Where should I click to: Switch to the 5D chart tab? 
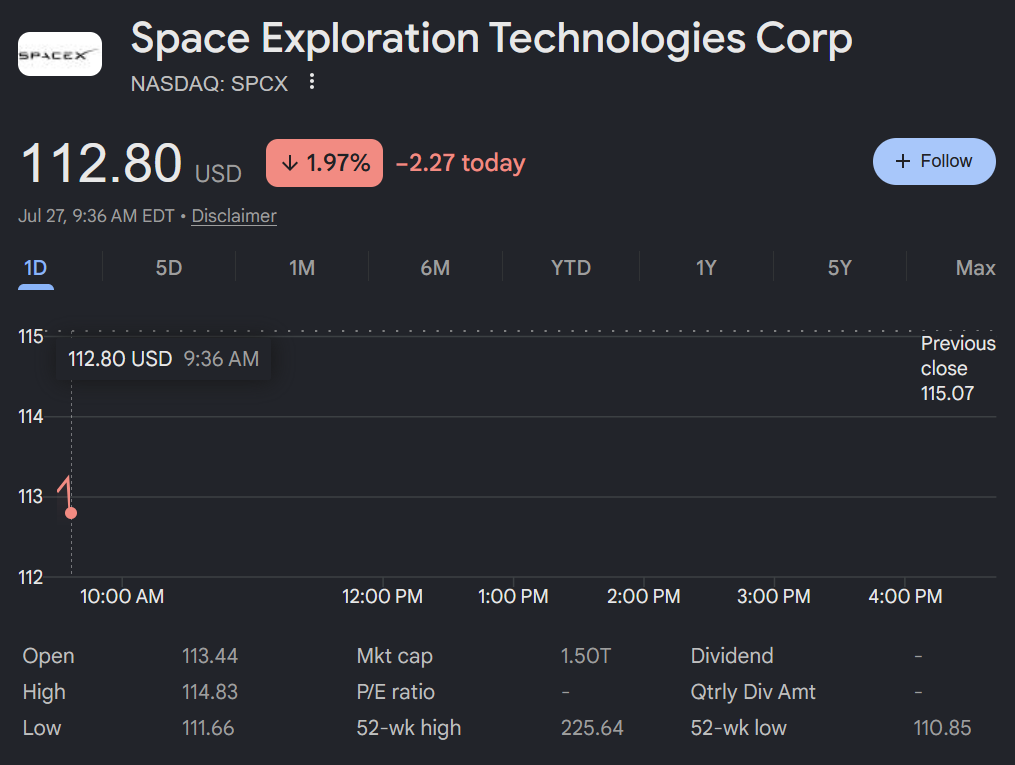click(x=168, y=268)
